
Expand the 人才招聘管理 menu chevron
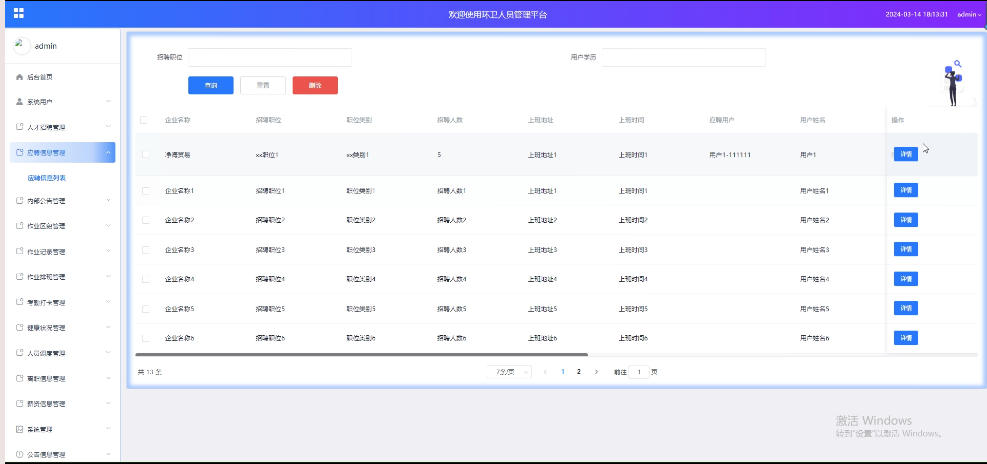tap(108, 127)
